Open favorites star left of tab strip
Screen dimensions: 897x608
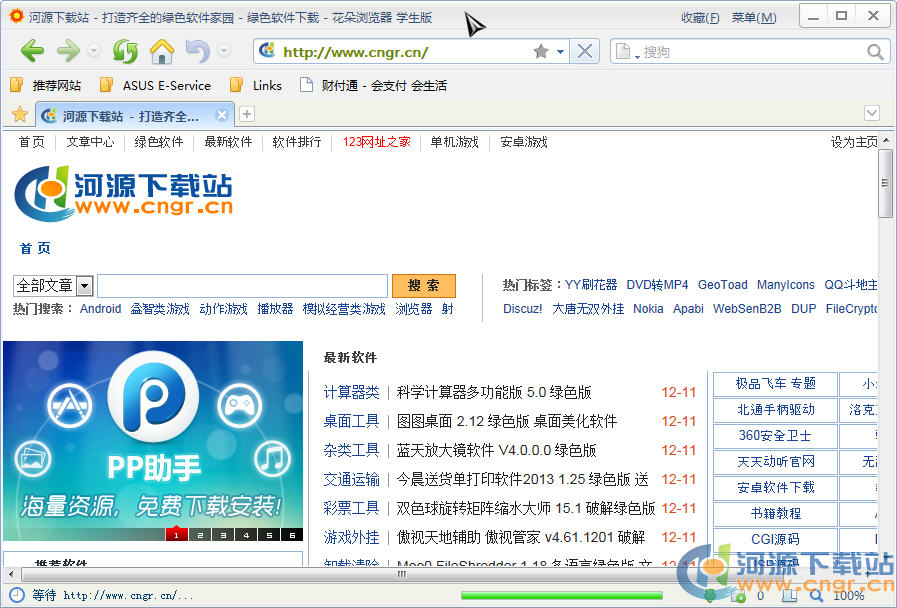[x=19, y=114]
